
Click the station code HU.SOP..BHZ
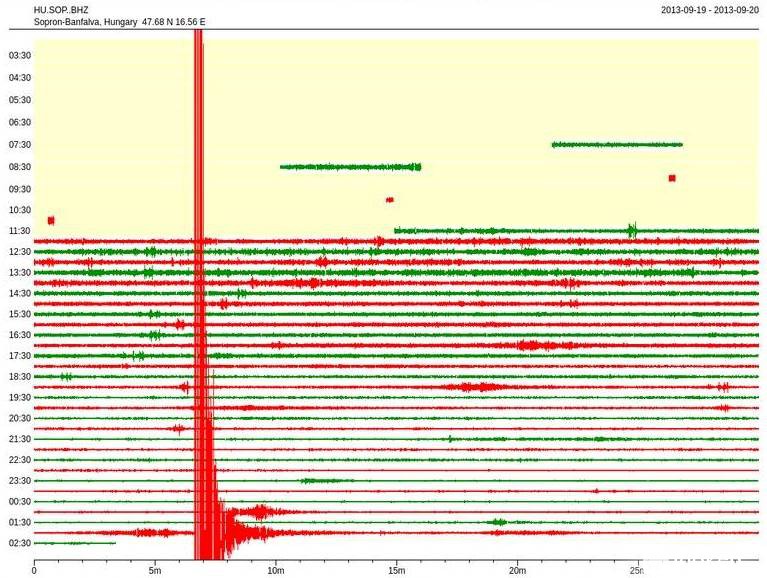61,10
